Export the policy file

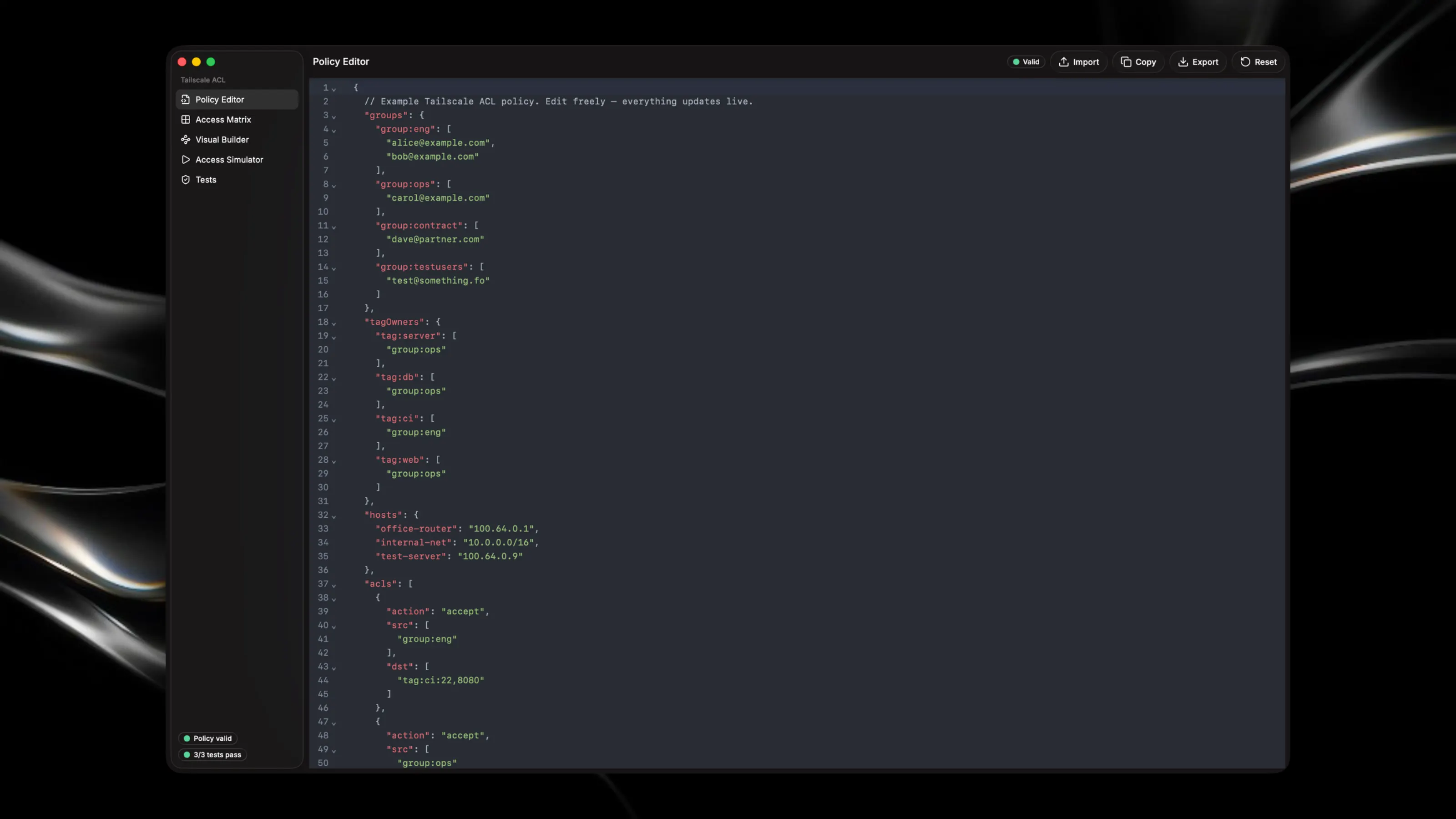(x=1198, y=61)
